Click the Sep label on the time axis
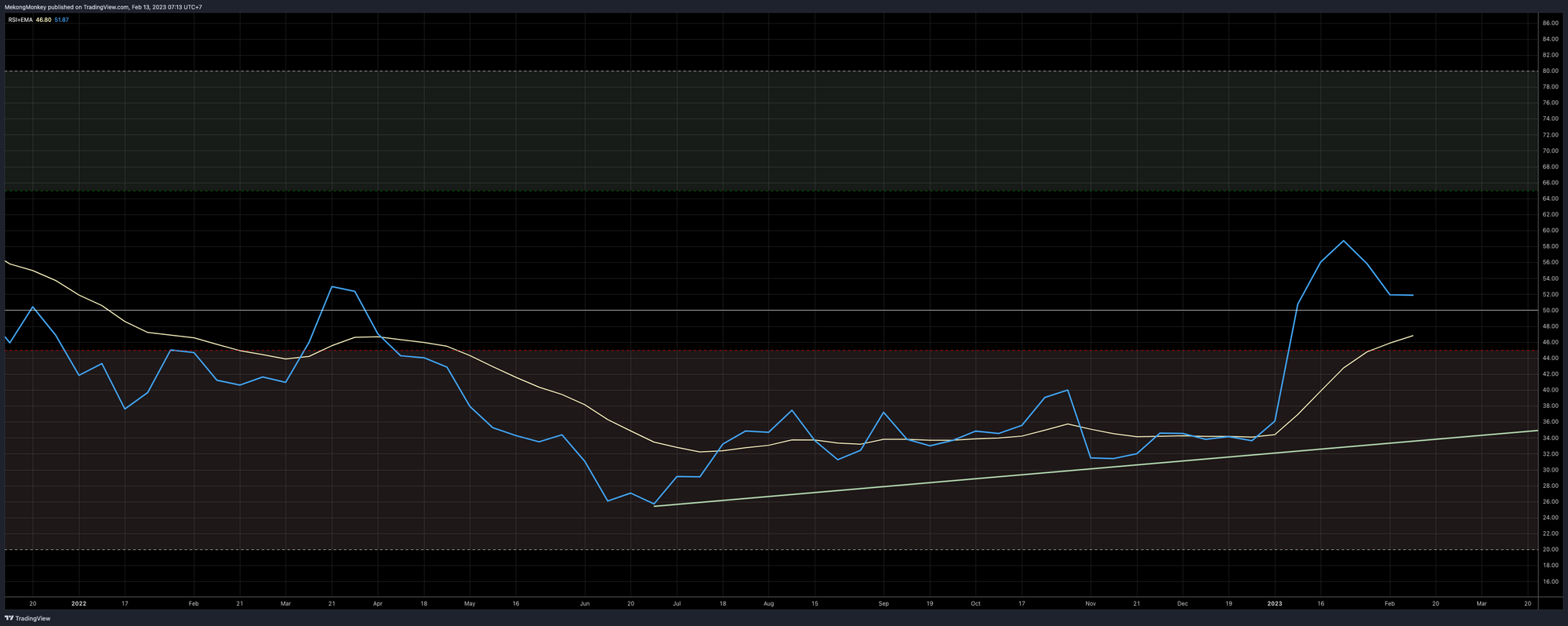 (884, 604)
